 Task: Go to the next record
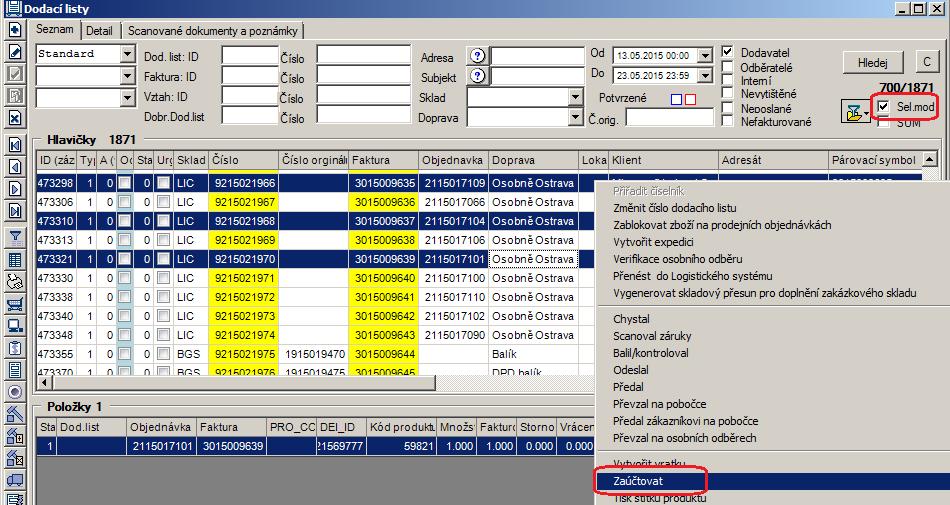point(15,189)
